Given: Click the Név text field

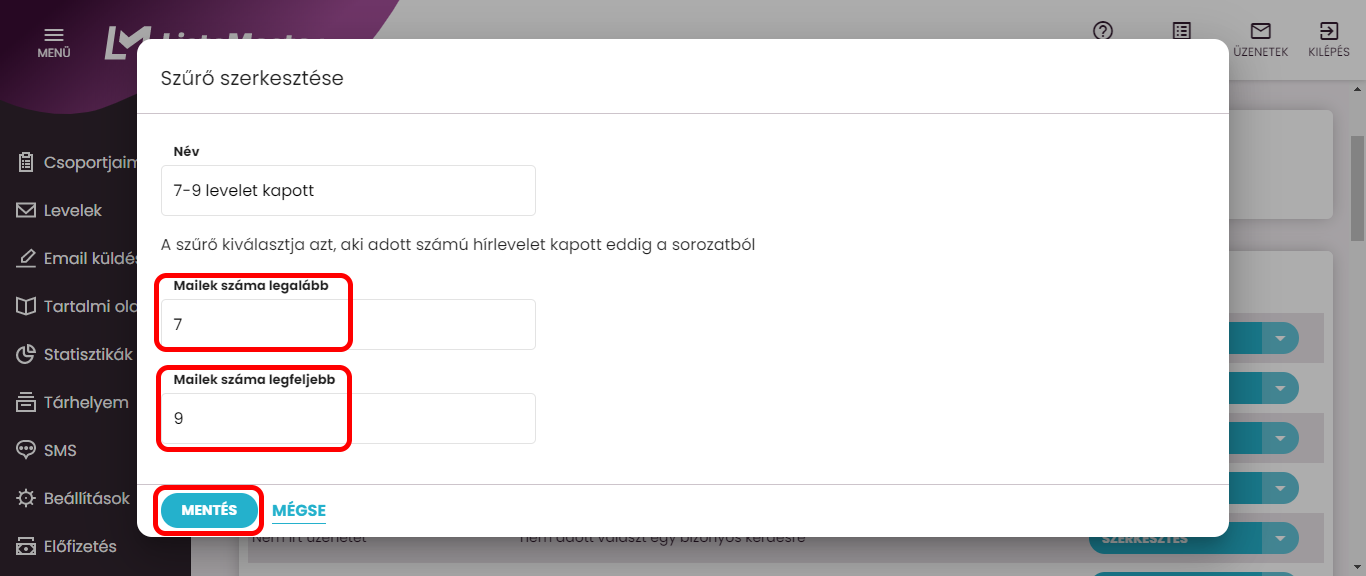Looking at the screenshot, I should click(348, 190).
